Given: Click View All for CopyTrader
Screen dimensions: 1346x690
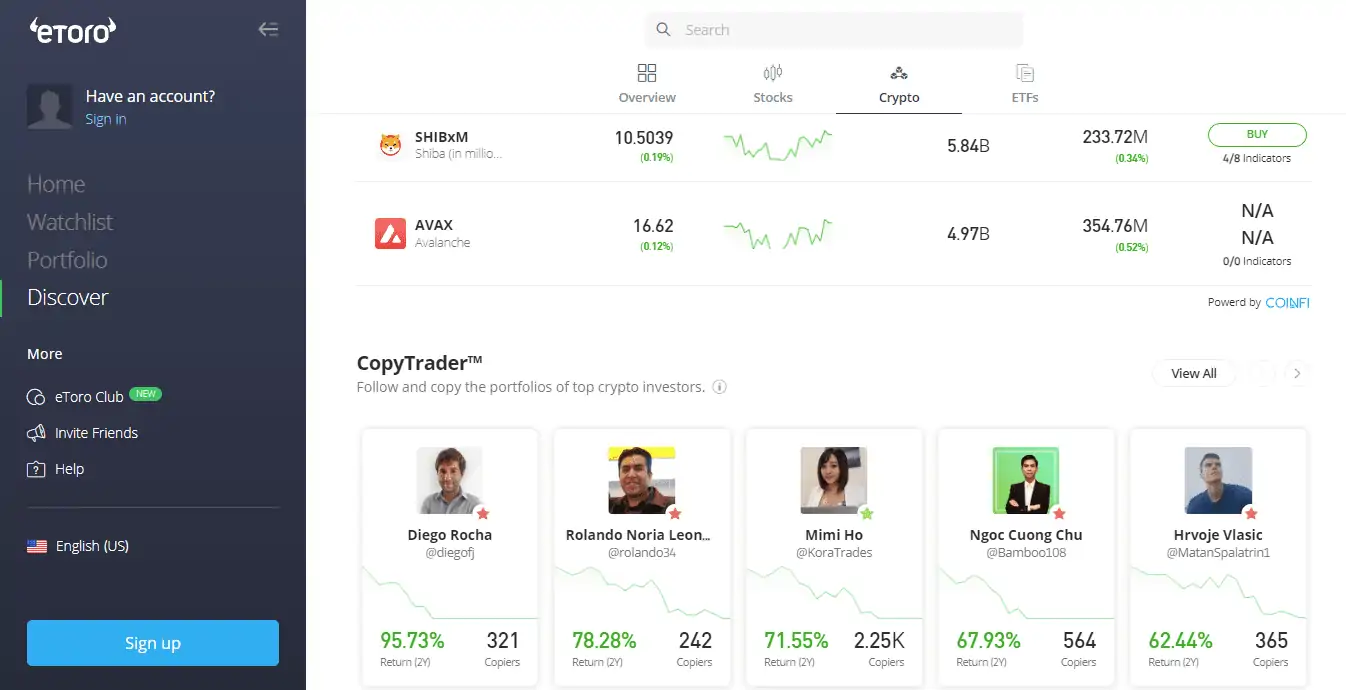Looking at the screenshot, I should pos(1194,373).
